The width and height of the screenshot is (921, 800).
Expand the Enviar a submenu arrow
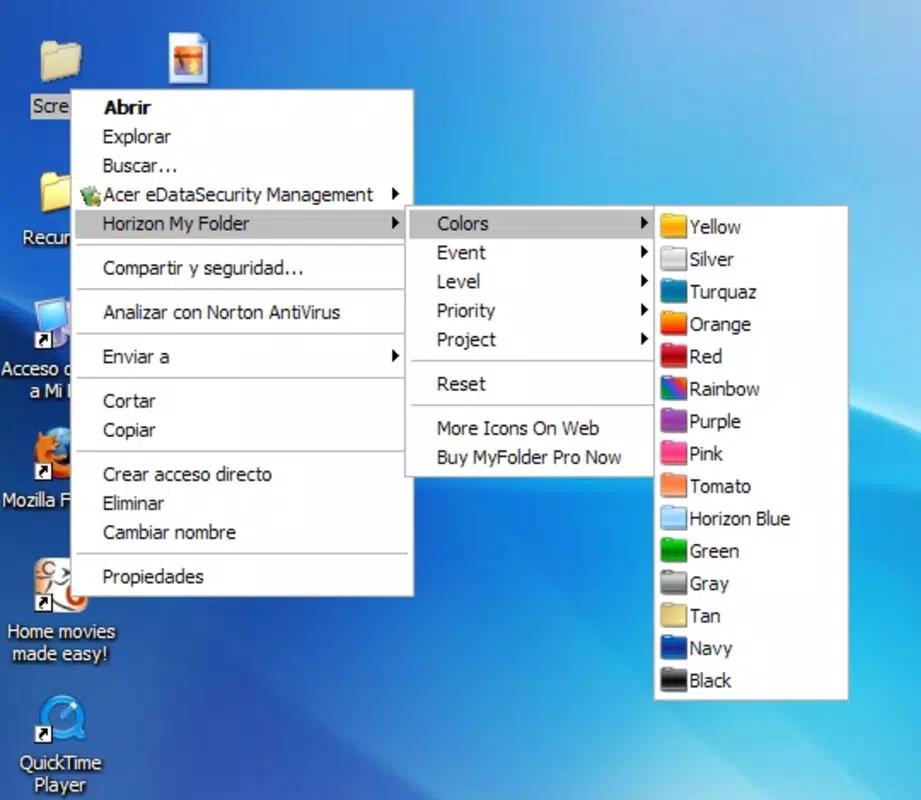coord(395,356)
